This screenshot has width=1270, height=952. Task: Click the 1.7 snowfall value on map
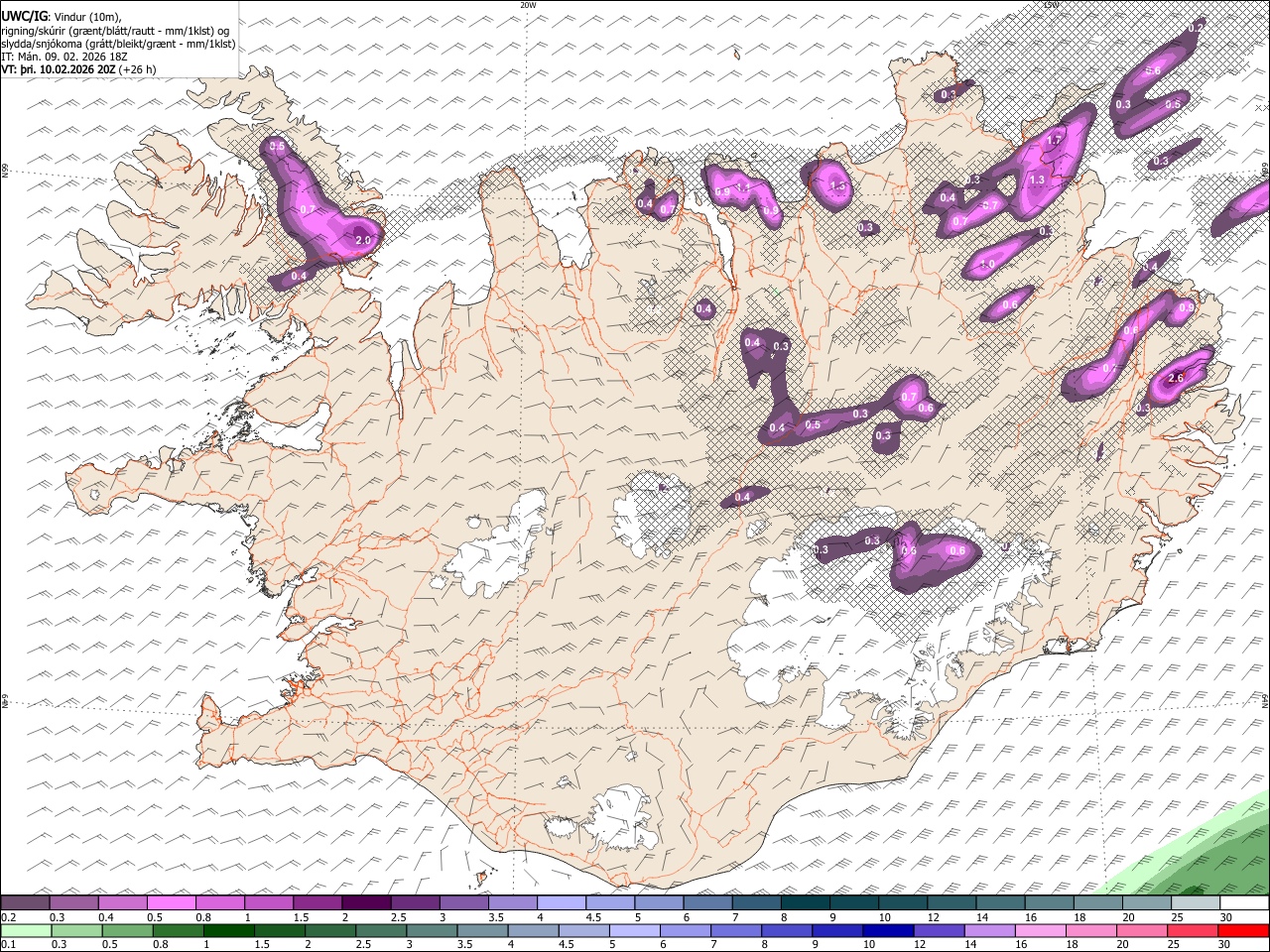click(x=1054, y=141)
